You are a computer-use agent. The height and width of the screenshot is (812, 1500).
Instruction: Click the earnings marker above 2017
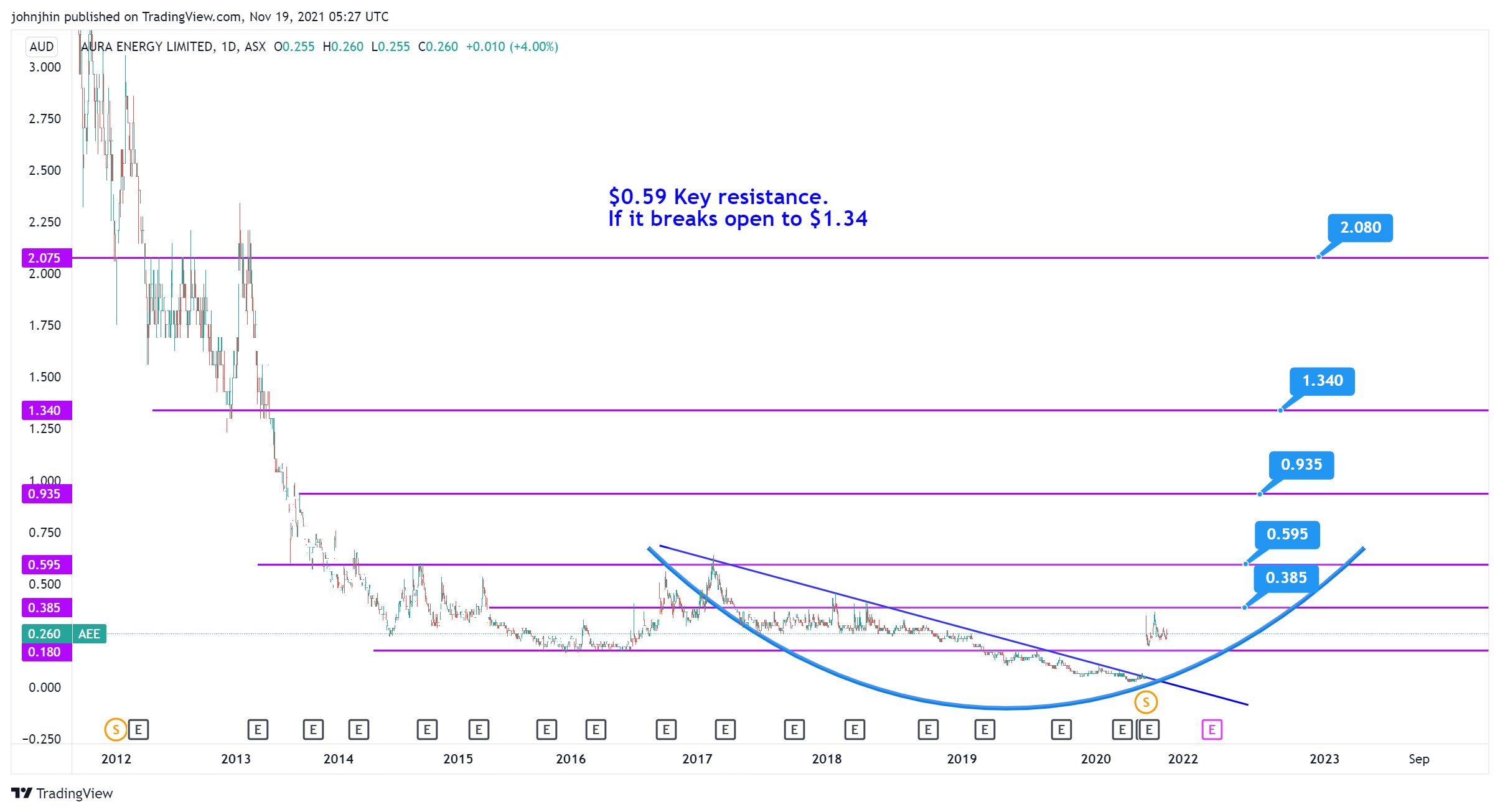(725, 729)
